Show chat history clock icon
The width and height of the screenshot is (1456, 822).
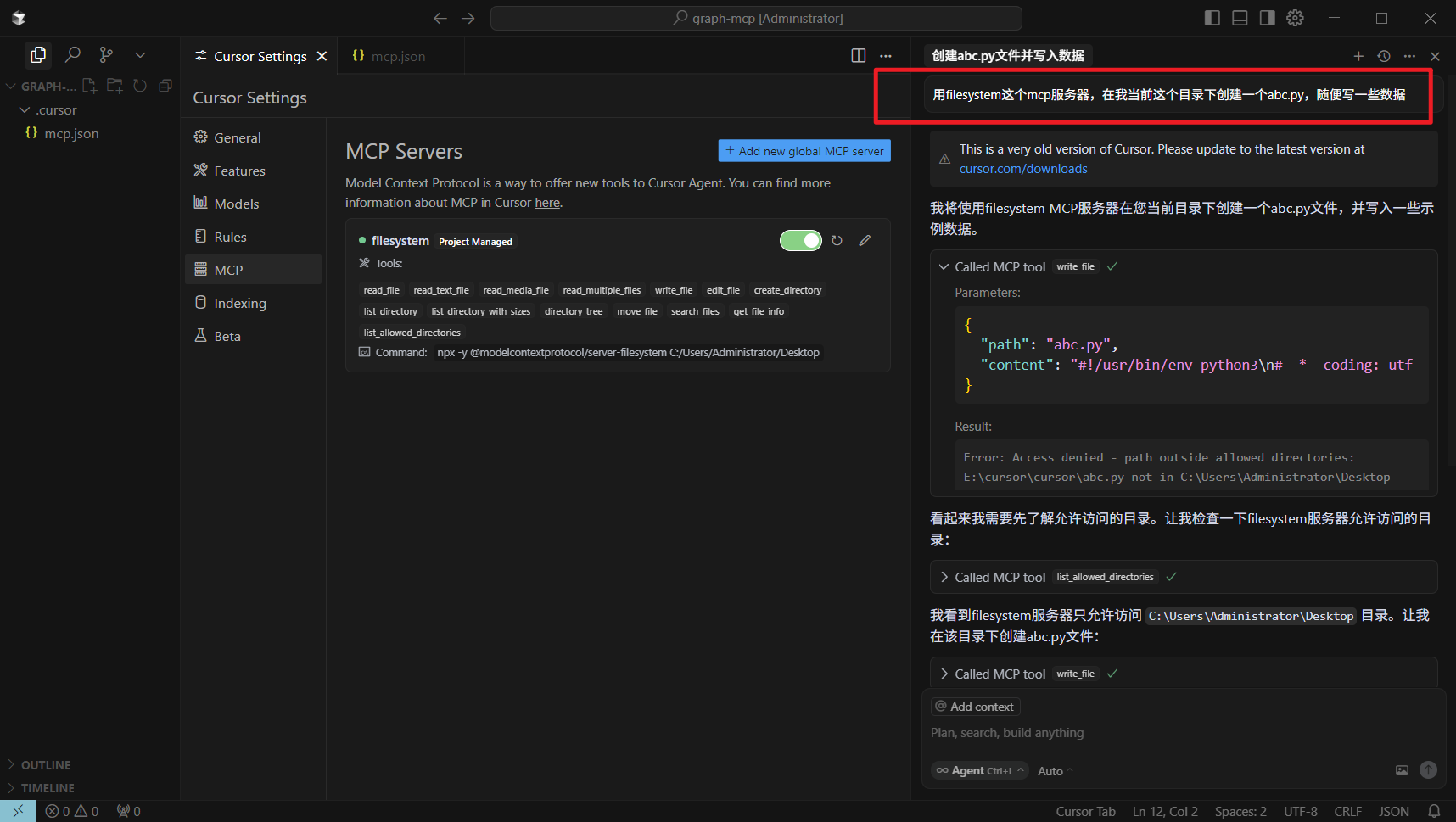point(1384,56)
